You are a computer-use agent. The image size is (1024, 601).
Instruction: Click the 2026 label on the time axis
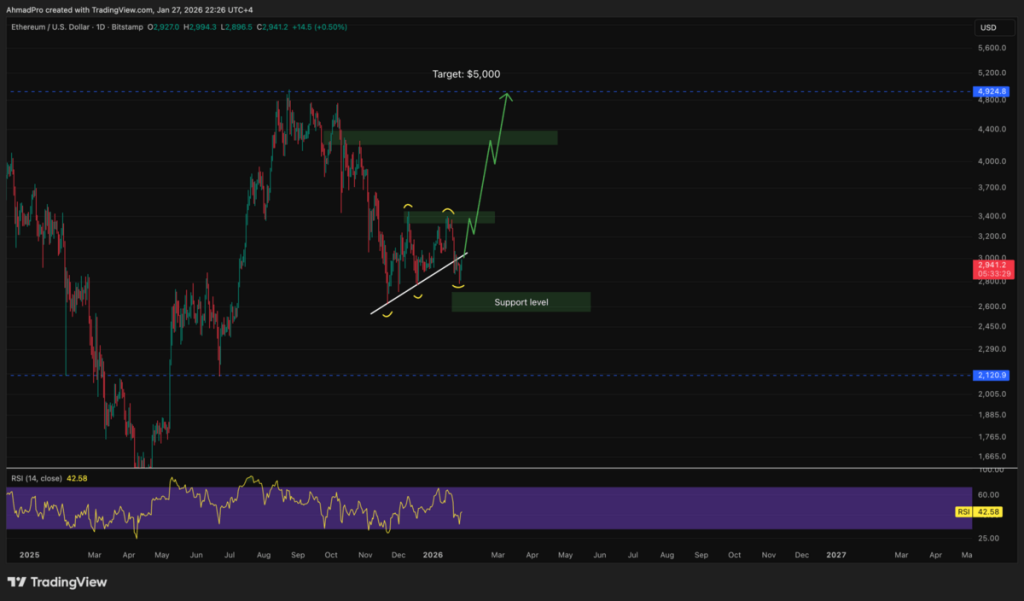tap(434, 554)
